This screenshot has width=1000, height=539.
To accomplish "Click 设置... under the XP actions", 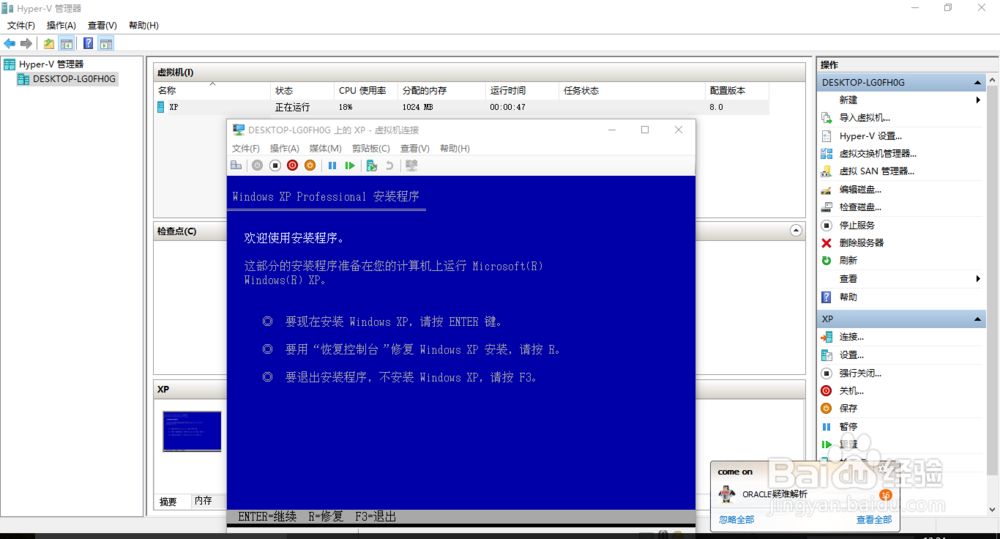I will coord(851,355).
